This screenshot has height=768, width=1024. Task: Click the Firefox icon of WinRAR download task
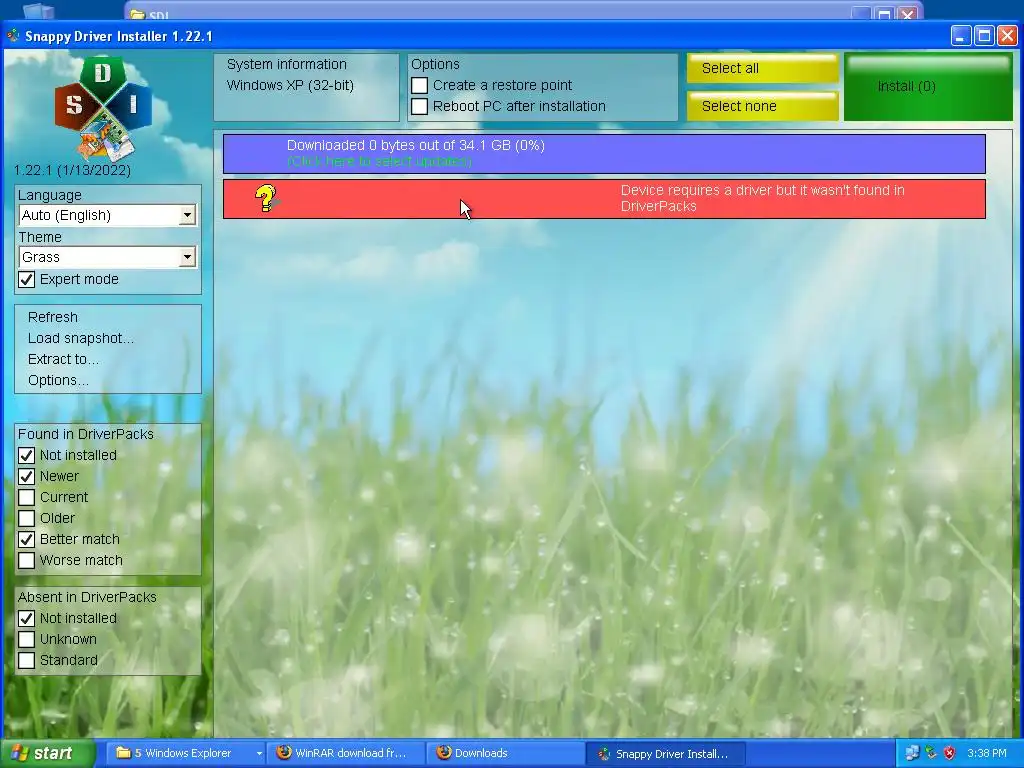[283, 752]
